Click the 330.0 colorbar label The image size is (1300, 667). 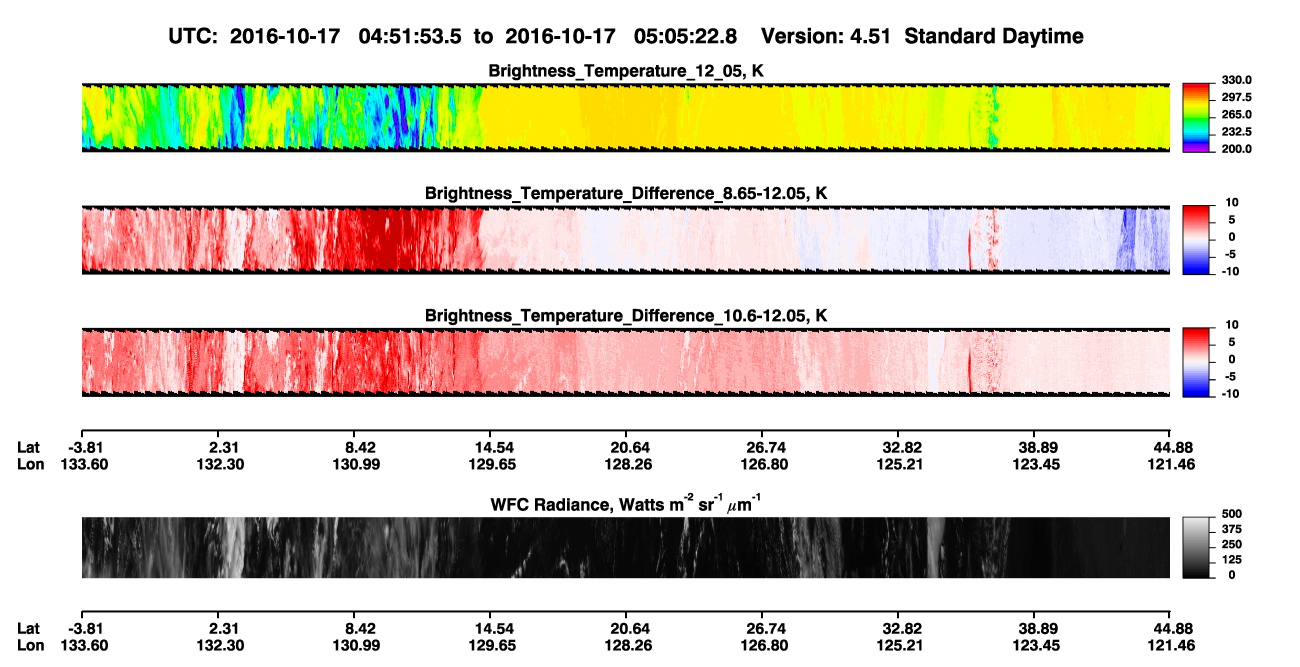[x=1236, y=81]
